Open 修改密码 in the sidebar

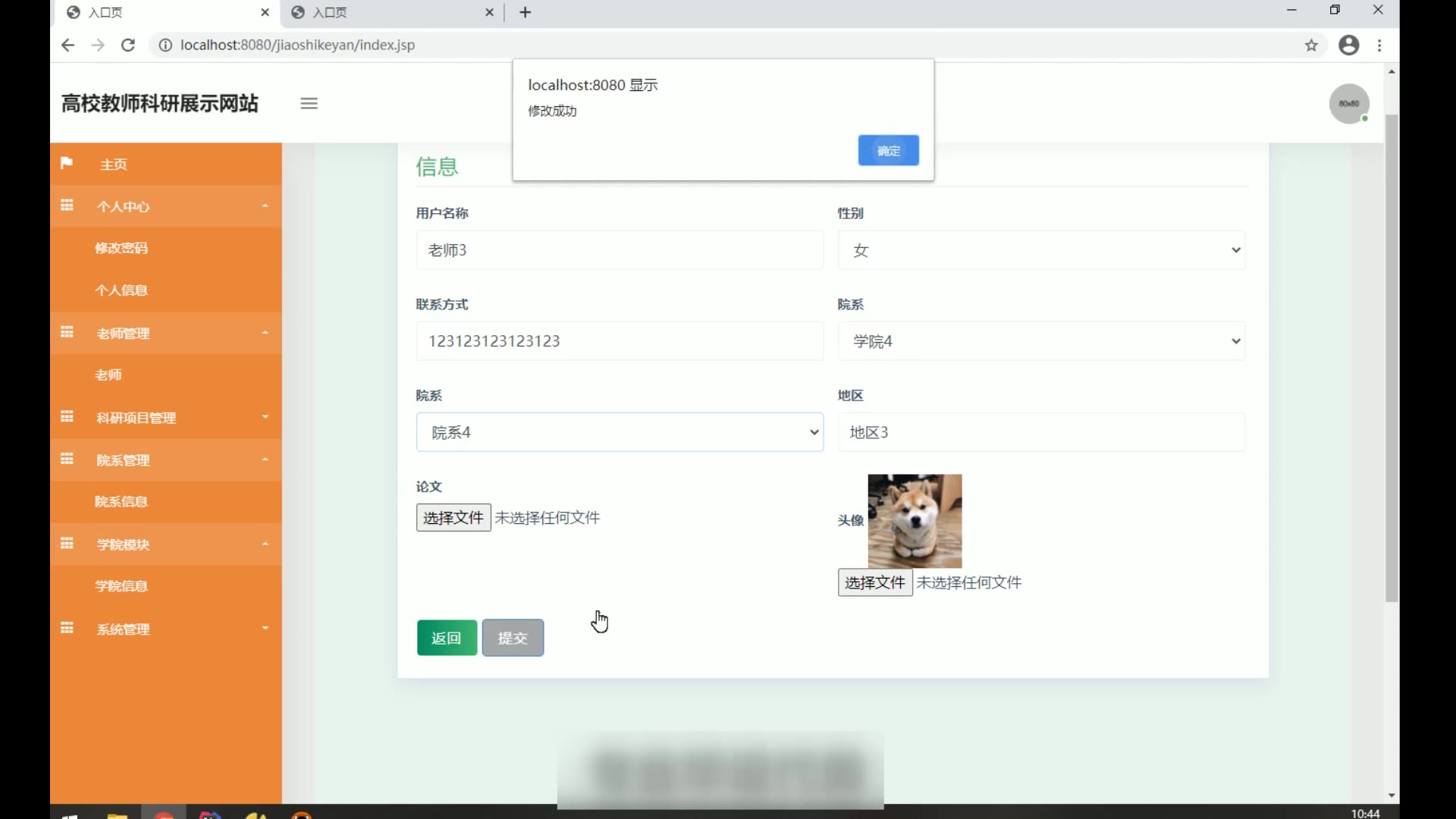tap(121, 248)
